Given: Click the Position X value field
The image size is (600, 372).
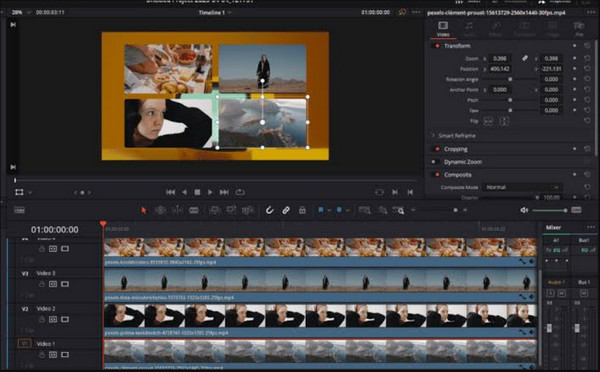Looking at the screenshot, I should pos(500,69).
